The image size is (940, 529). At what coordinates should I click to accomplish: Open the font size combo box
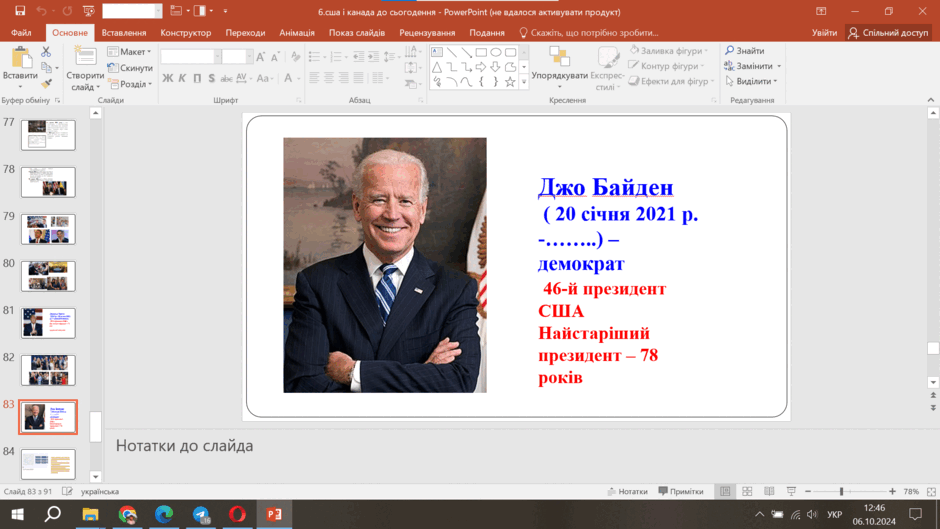237,57
